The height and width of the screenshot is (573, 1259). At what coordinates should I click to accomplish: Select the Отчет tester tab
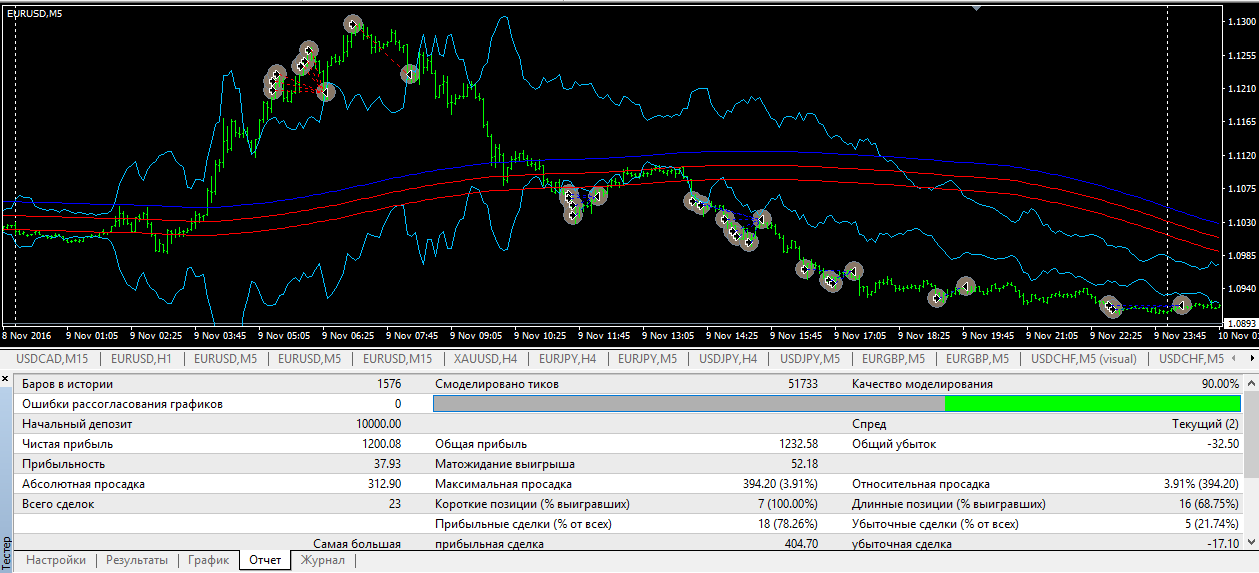(x=265, y=560)
